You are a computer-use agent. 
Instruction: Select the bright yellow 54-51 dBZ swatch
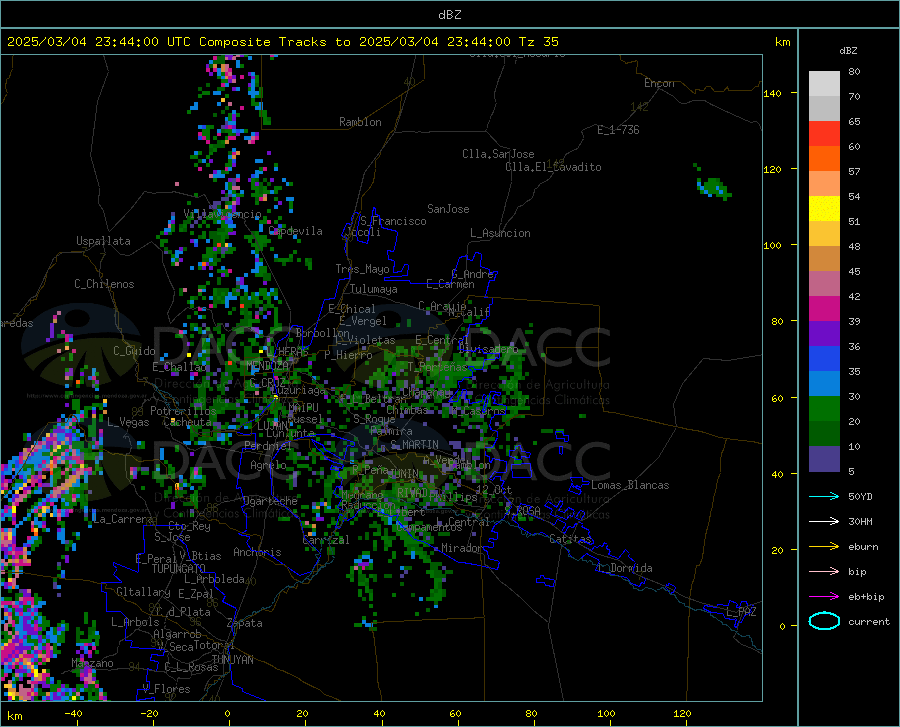point(824,209)
